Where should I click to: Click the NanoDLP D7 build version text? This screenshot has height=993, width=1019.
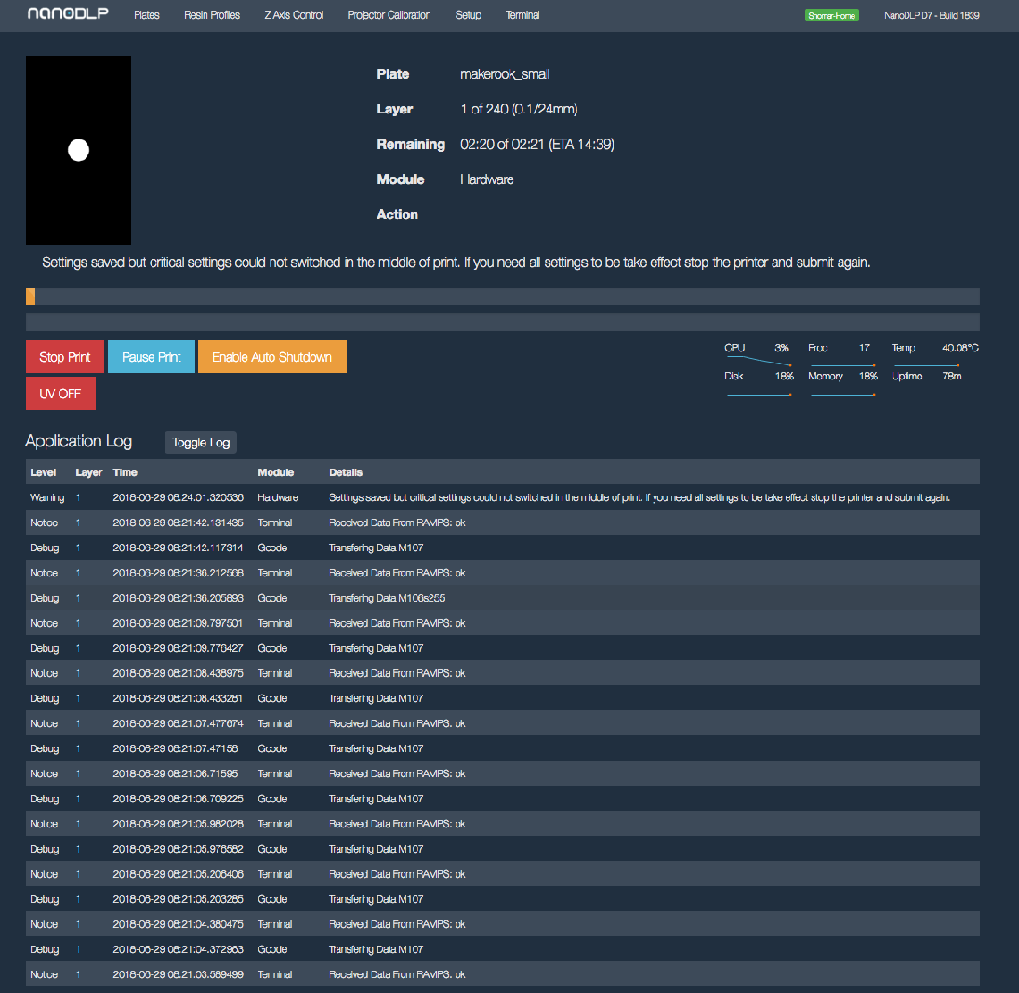(x=931, y=16)
